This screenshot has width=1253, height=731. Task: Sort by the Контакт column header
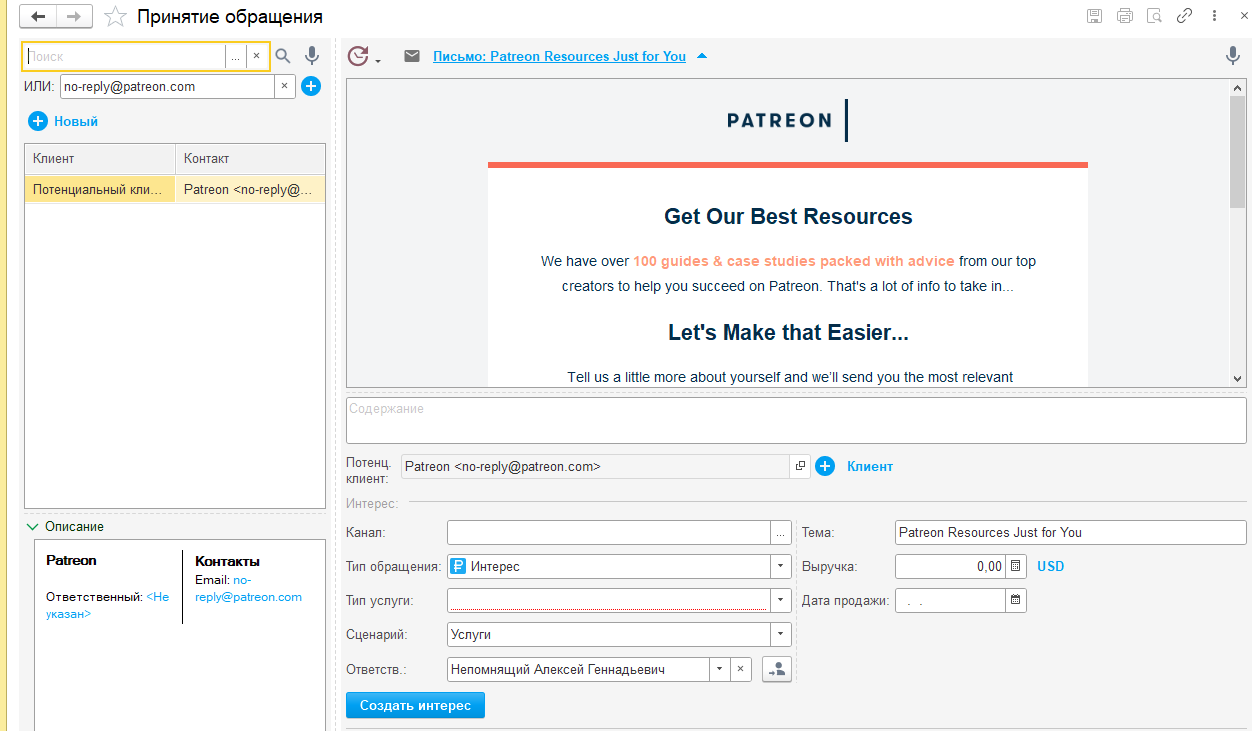(x=250, y=158)
